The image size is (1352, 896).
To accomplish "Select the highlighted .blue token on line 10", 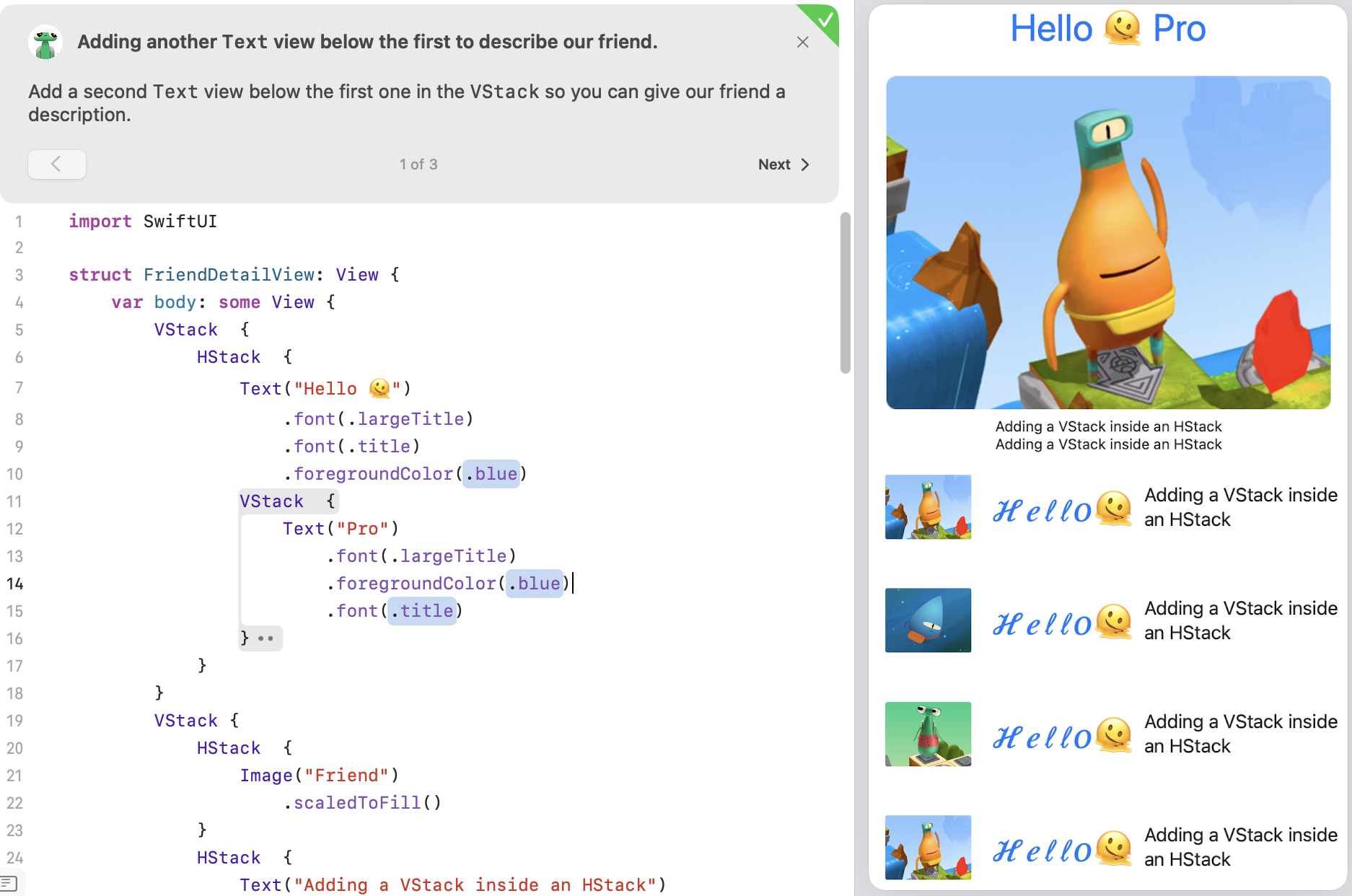I will [x=491, y=473].
